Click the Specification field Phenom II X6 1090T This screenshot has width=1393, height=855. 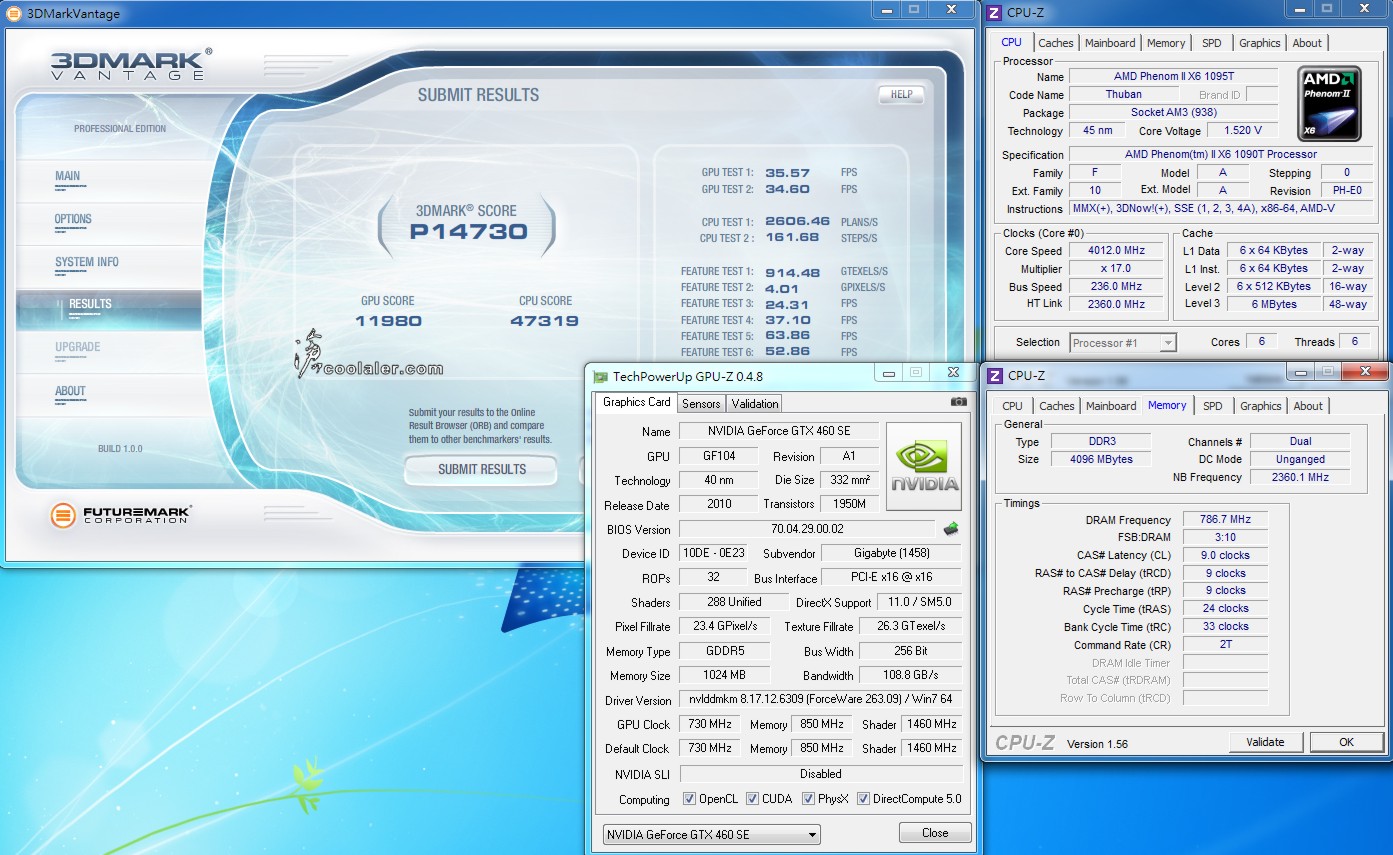pyautogui.click(x=1220, y=154)
